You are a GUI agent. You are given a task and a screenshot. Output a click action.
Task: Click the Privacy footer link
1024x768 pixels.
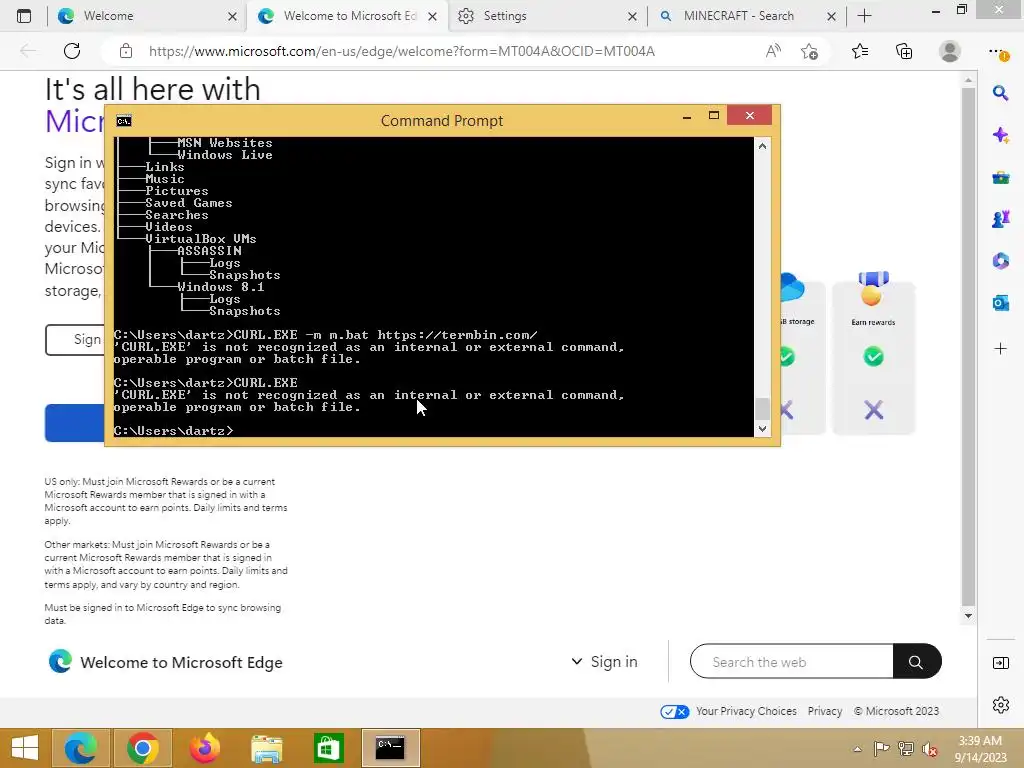tap(824, 711)
